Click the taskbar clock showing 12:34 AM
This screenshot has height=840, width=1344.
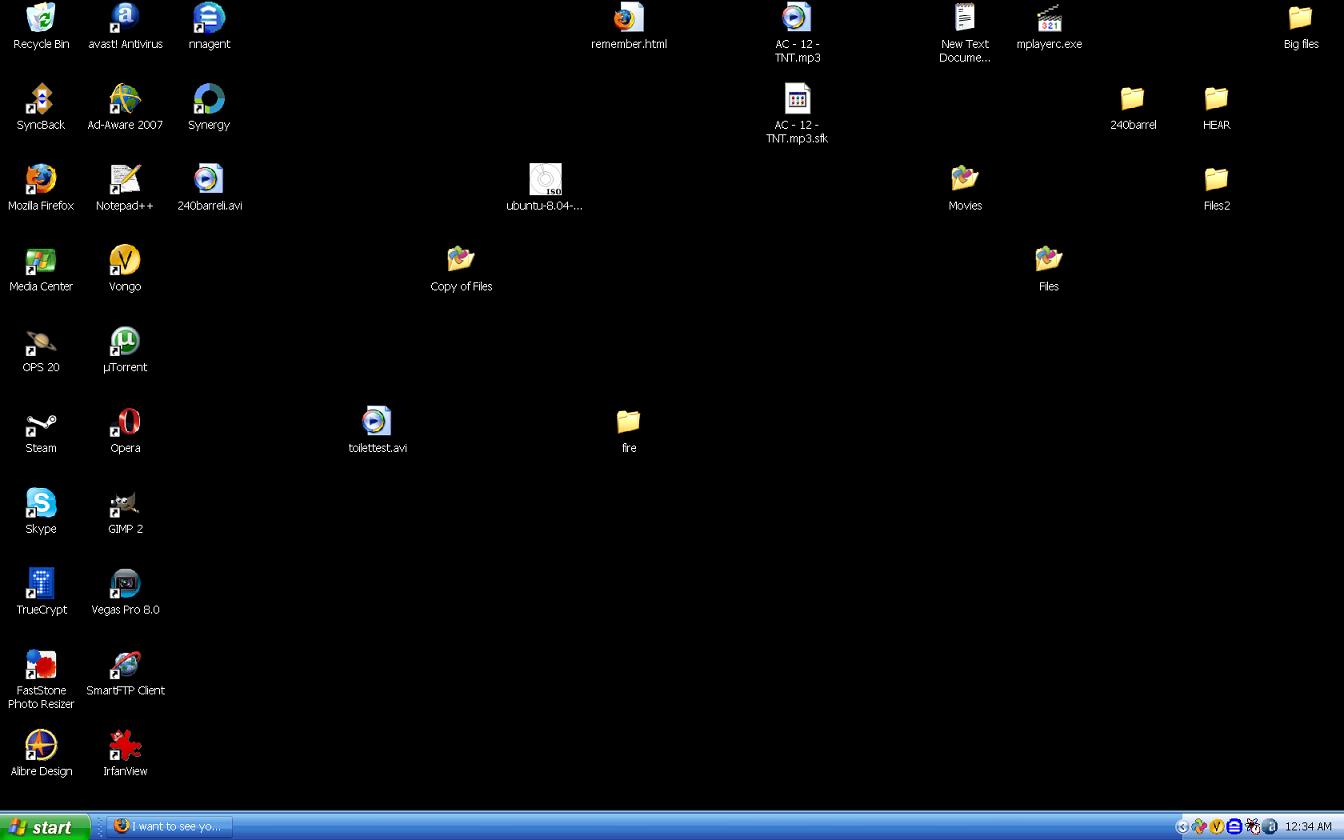point(1308,827)
